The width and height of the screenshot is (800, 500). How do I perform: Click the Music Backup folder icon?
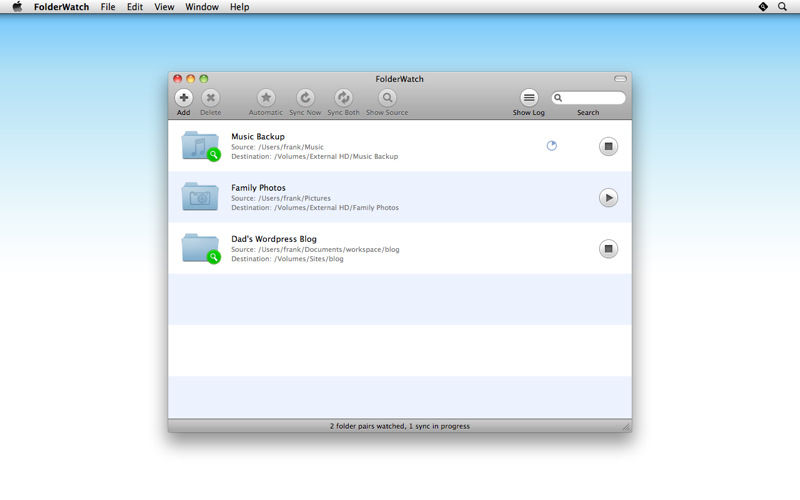pos(201,146)
